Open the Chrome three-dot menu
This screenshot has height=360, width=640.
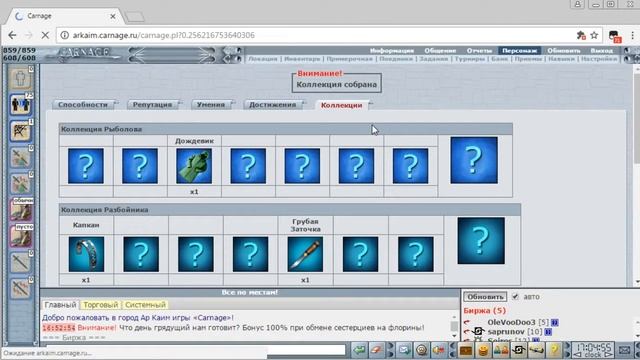pos(632,36)
